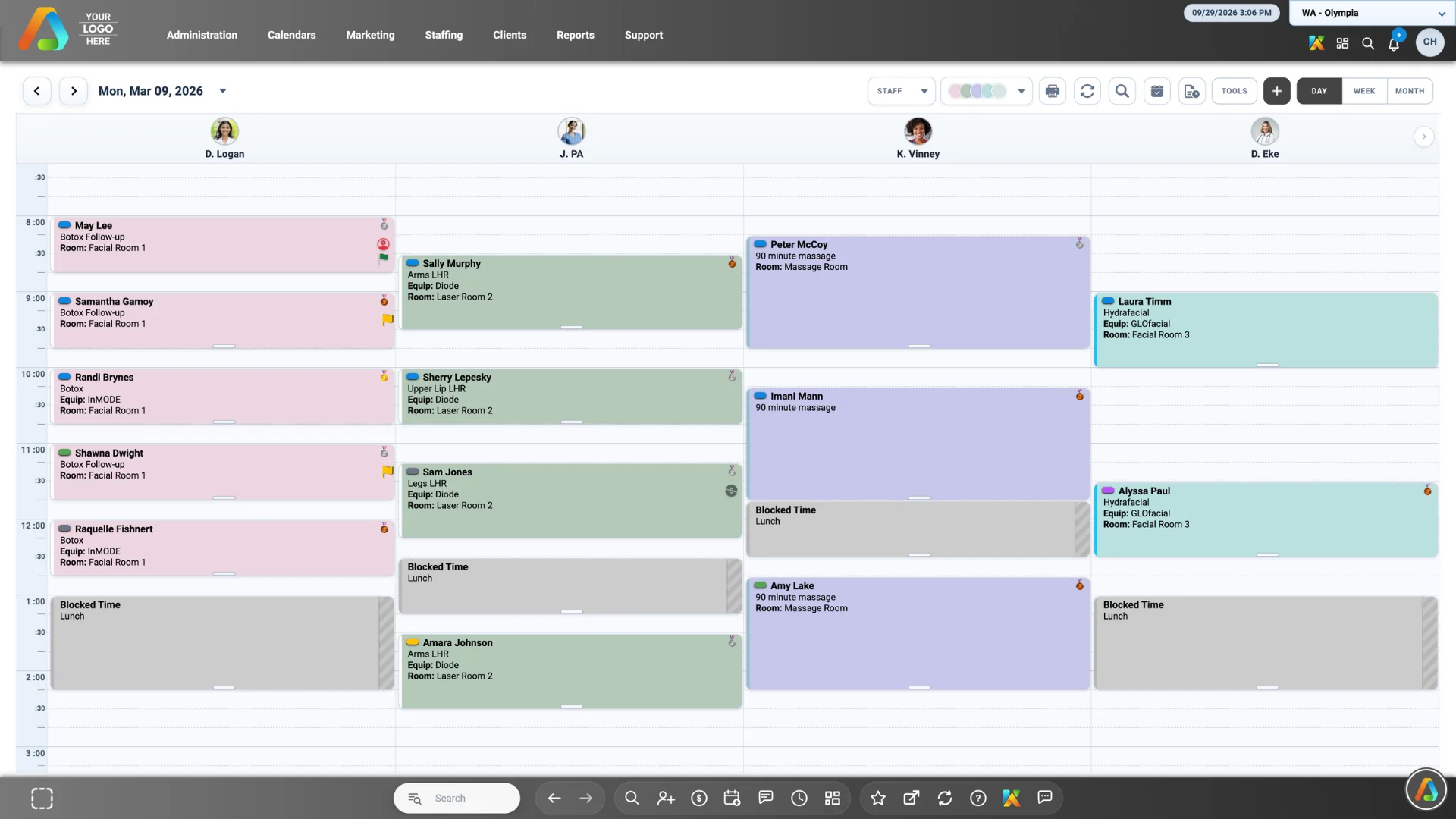Click the bottom bar Search field
Screen dimensions: 1456x819
point(457,798)
